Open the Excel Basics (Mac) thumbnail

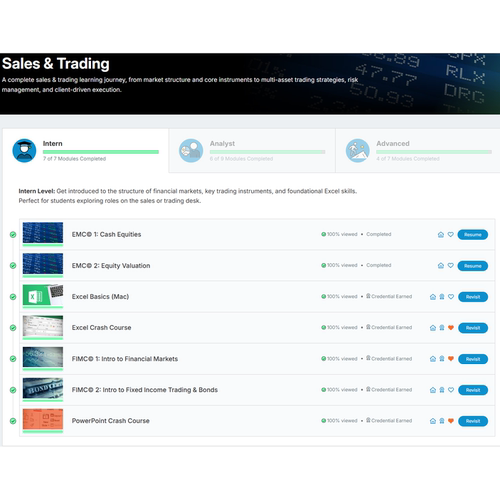coord(43,296)
